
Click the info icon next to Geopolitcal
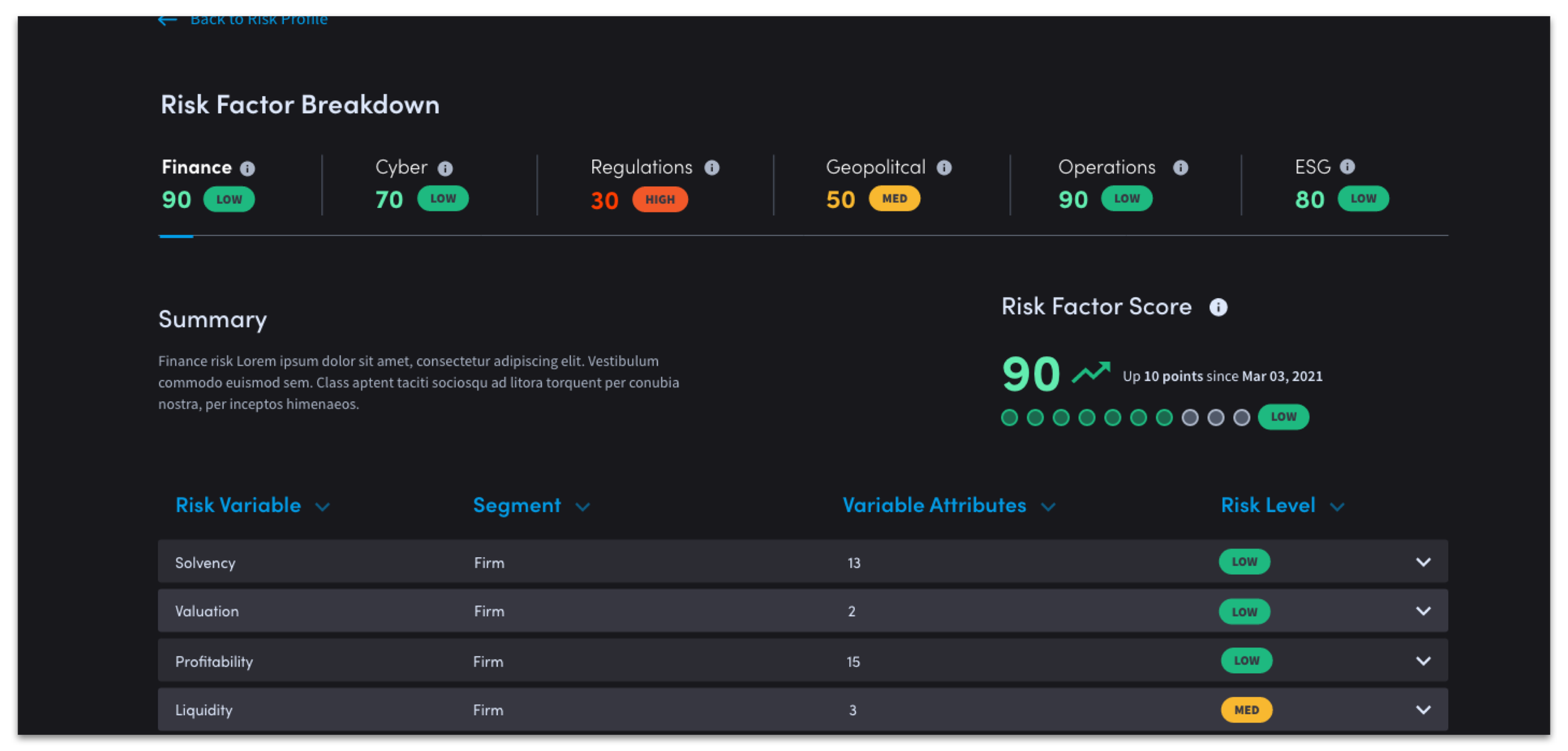point(944,167)
